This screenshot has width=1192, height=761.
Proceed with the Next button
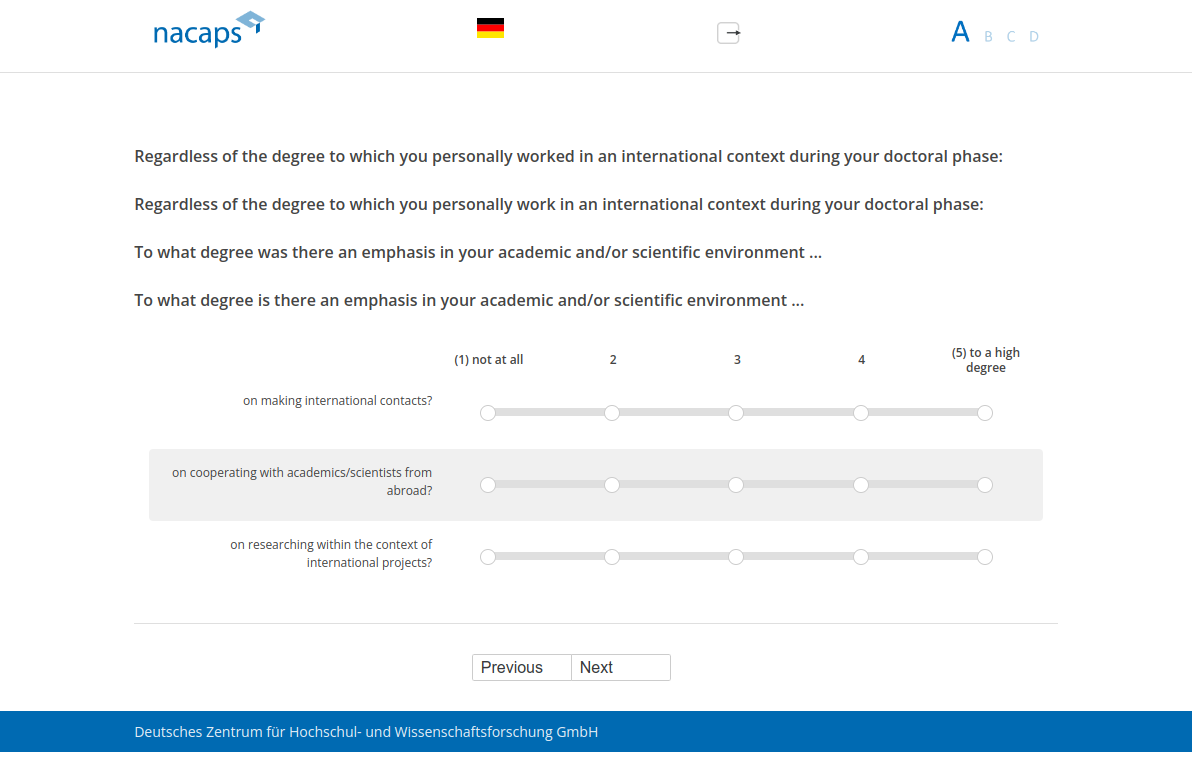tap(620, 668)
